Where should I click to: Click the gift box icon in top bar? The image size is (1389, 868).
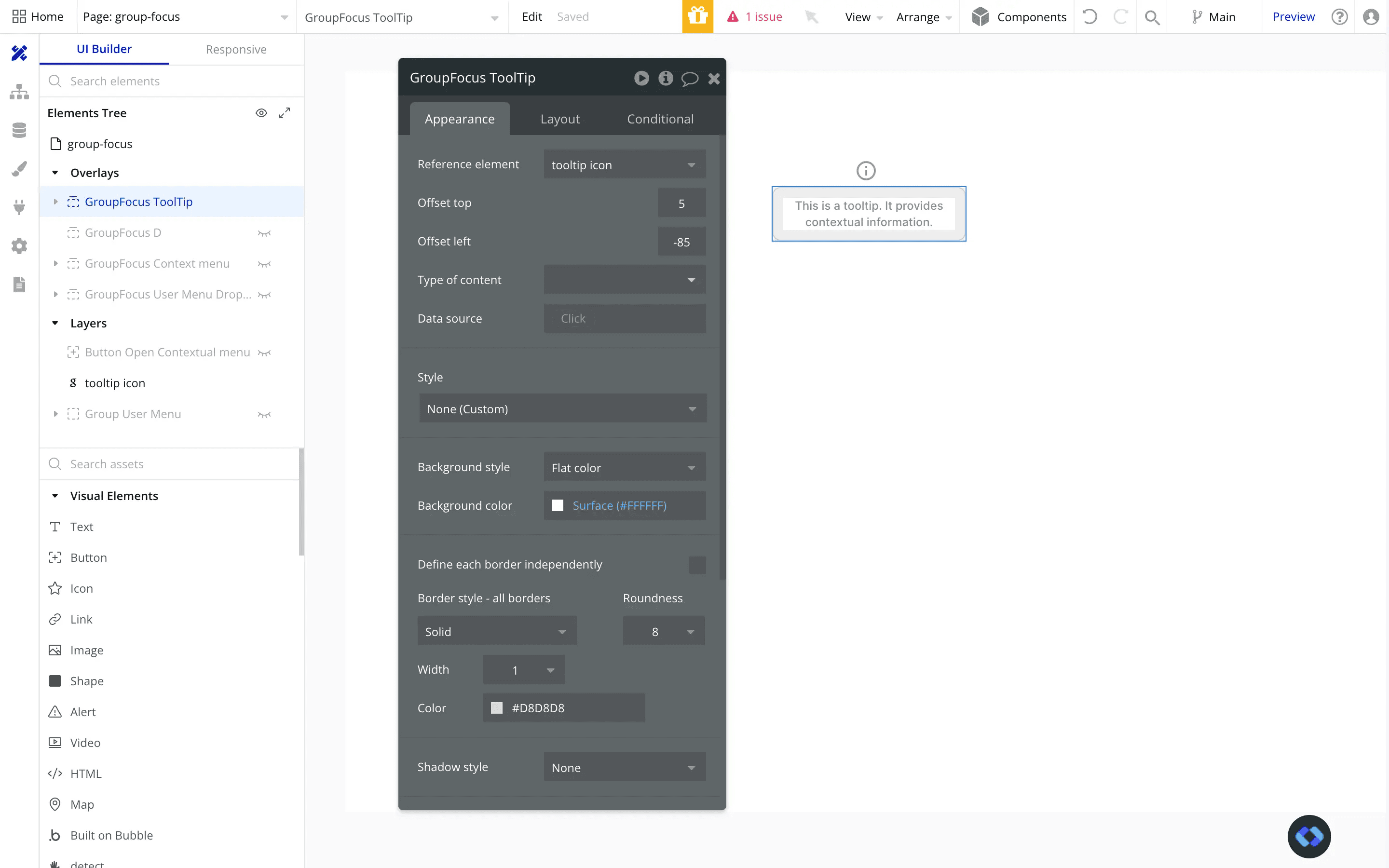(x=697, y=17)
